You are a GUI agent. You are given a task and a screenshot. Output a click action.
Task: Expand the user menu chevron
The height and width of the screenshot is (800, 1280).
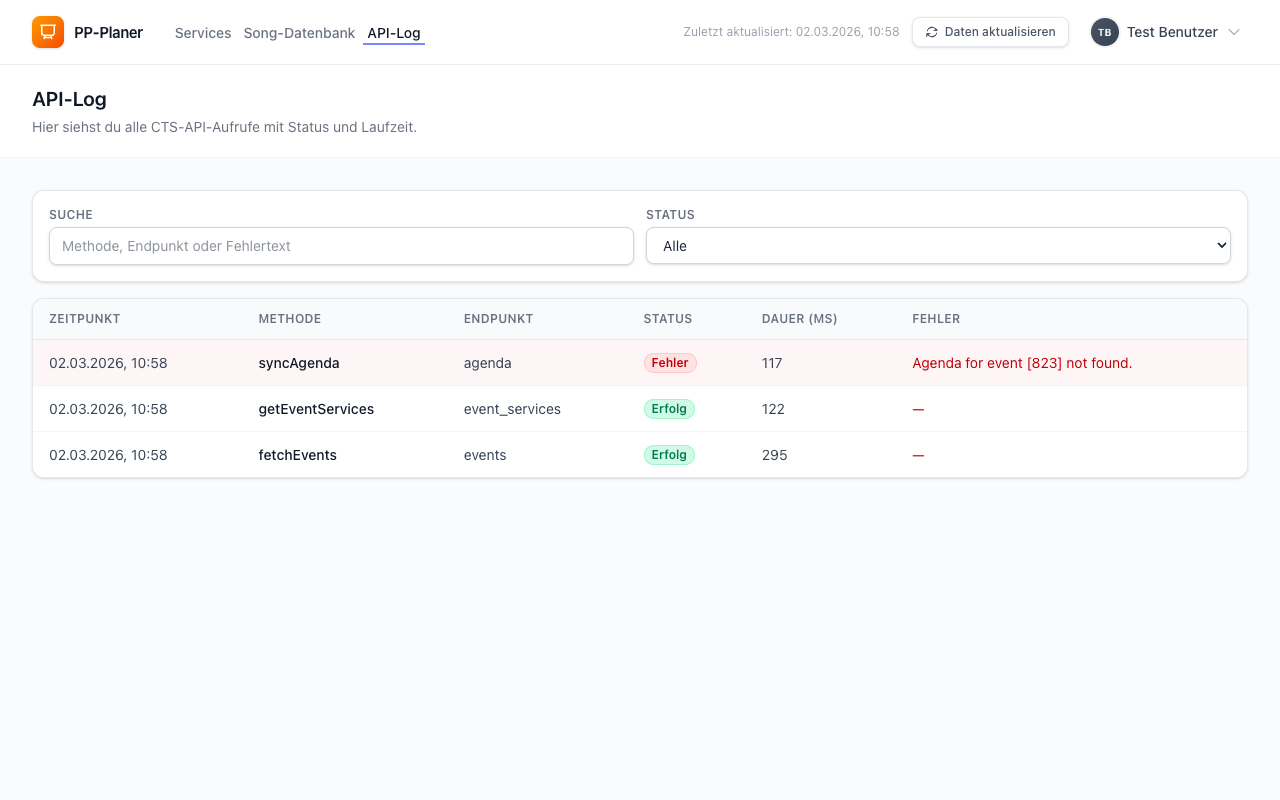[1234, 32]
